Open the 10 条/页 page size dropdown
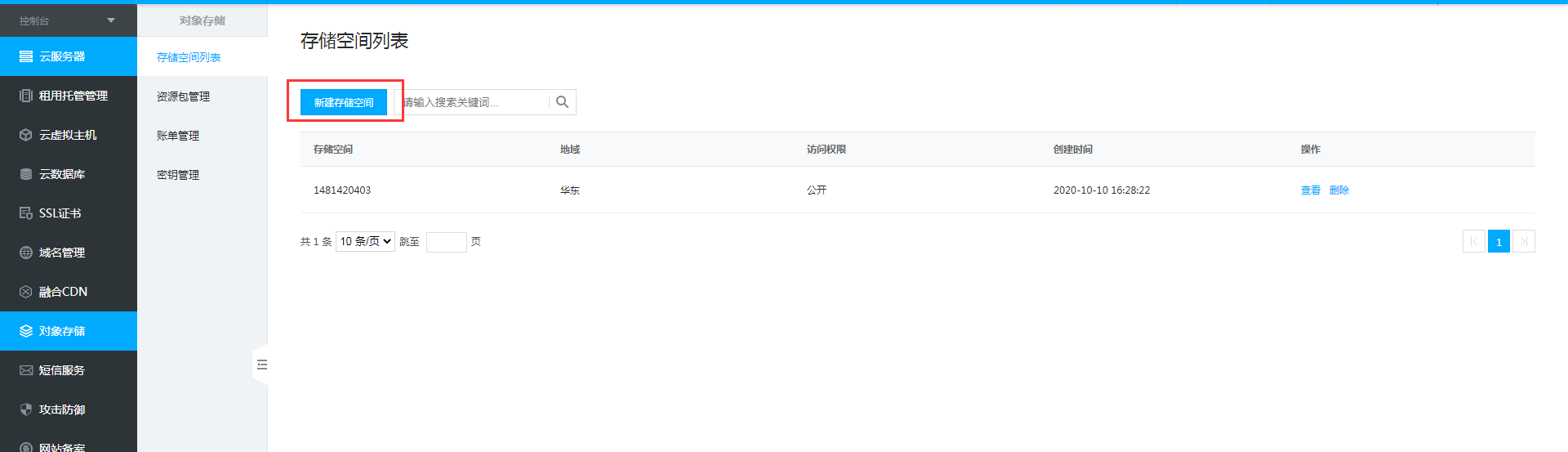The width and height of the screenshot is (1568, 452). 365,241
